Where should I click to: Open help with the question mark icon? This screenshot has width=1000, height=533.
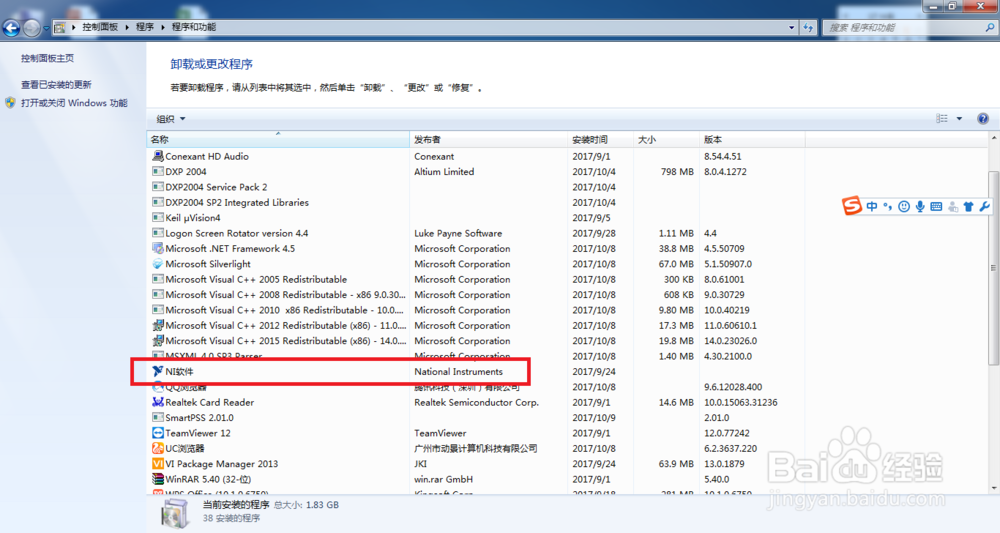[x=983, y=119]
